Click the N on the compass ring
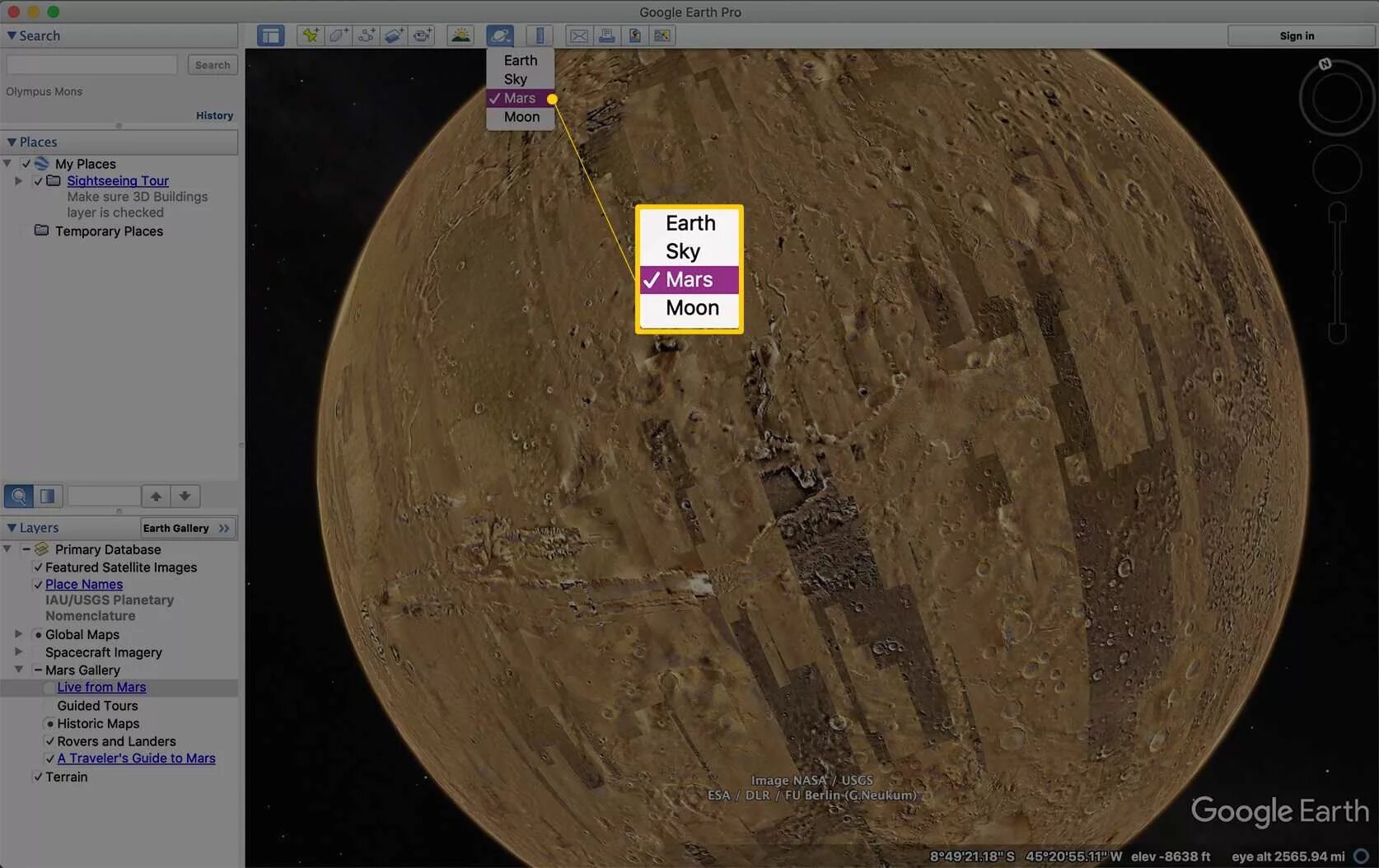 tap(1325, 64)
